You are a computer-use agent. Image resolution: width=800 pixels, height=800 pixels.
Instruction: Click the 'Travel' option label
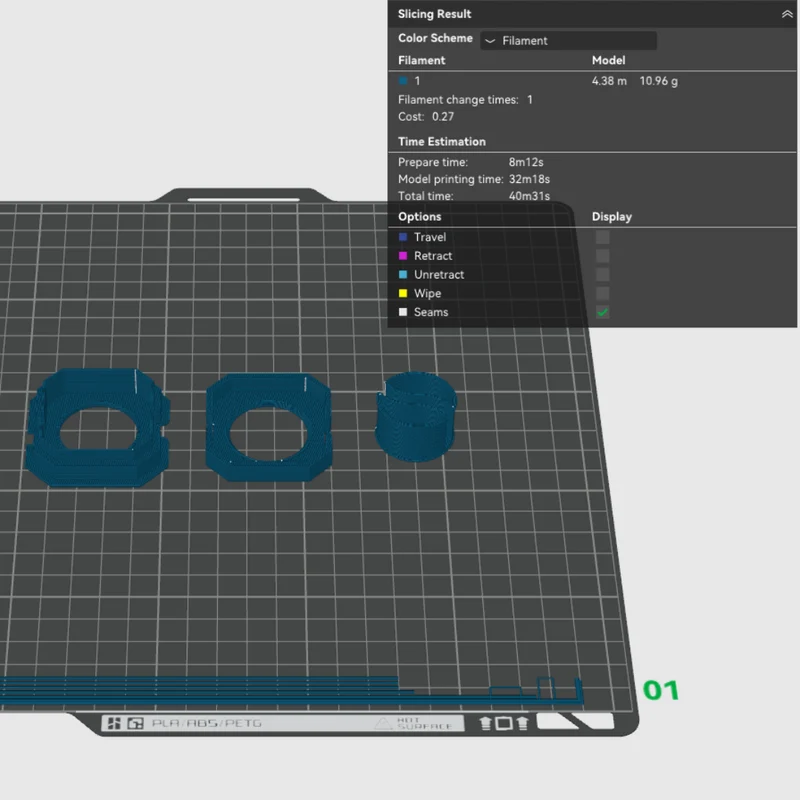click(x=430, y=237)
